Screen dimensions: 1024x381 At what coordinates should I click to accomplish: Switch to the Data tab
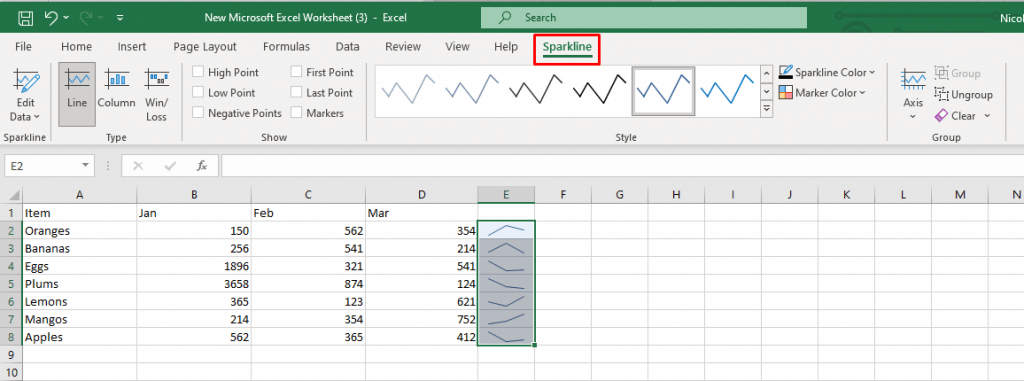347,46
